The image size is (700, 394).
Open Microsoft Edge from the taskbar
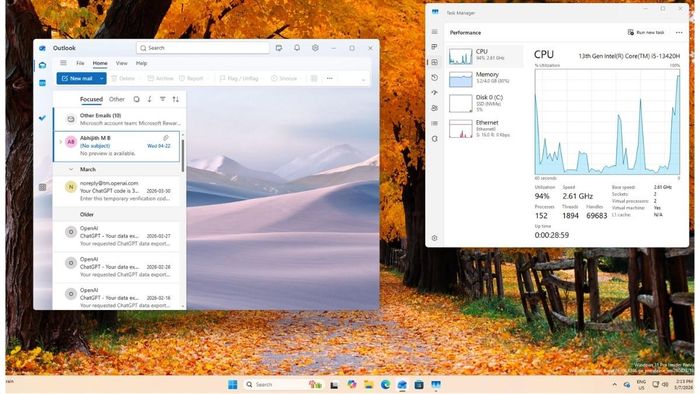[385, 384]
